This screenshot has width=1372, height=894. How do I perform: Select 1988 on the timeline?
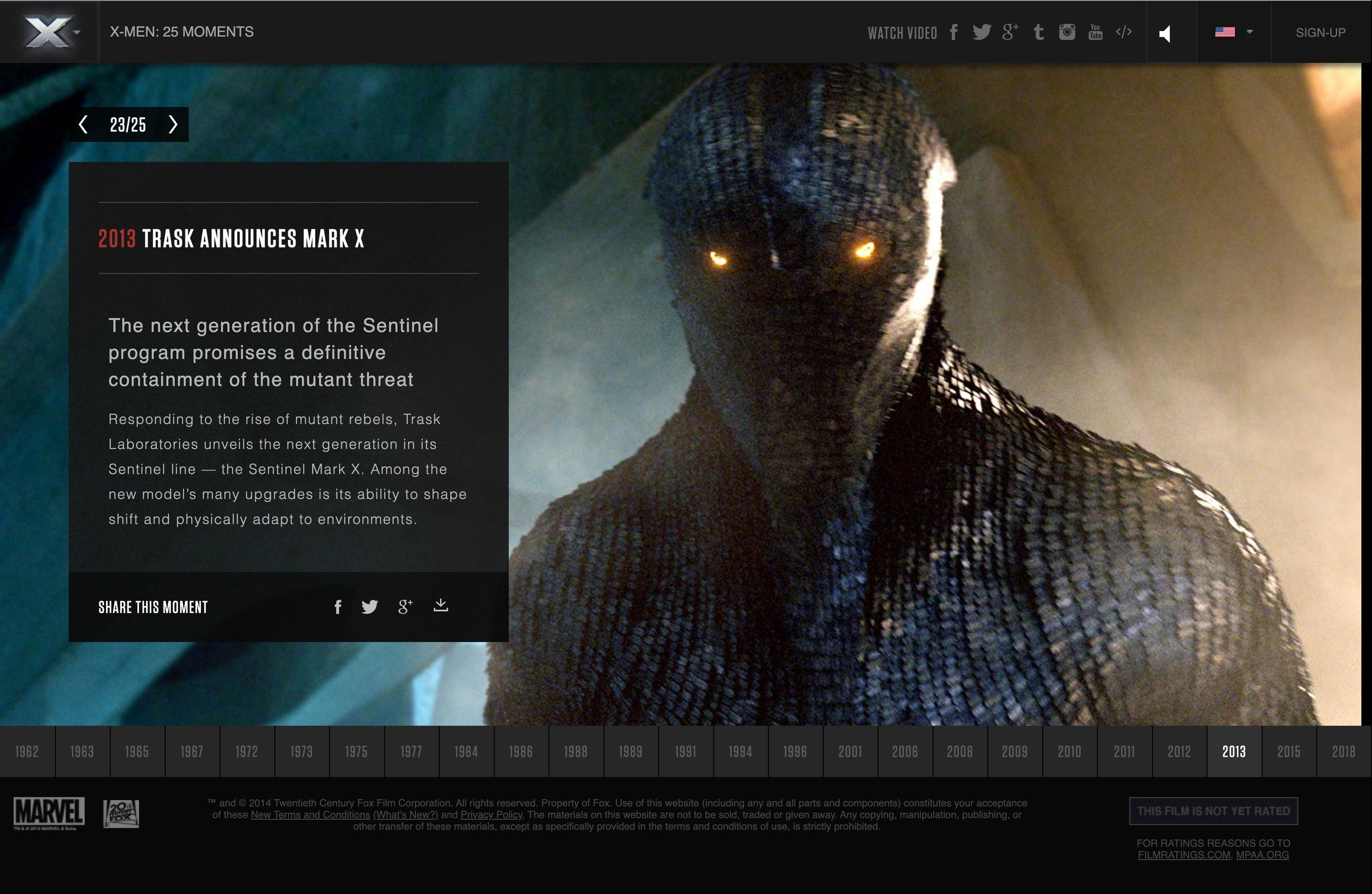[x=576, y=752]
